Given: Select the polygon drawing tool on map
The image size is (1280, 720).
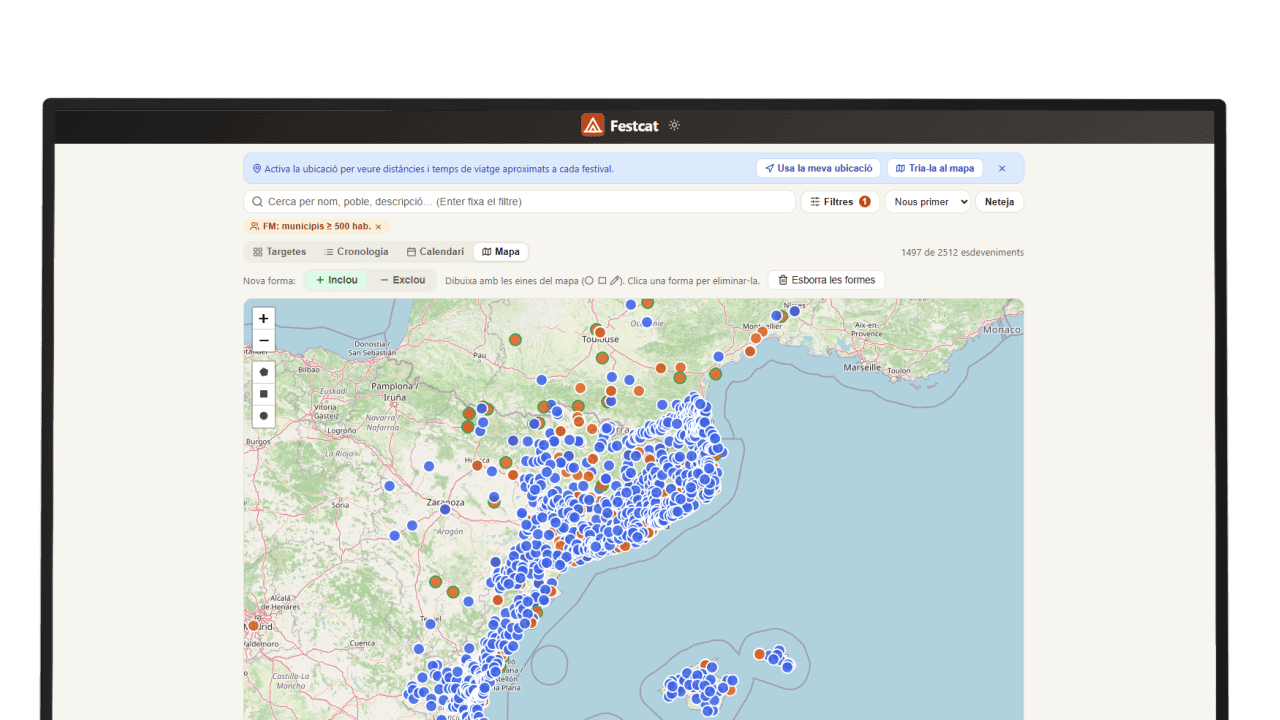Looking at the screenshot, I should (x=264, y=372).
